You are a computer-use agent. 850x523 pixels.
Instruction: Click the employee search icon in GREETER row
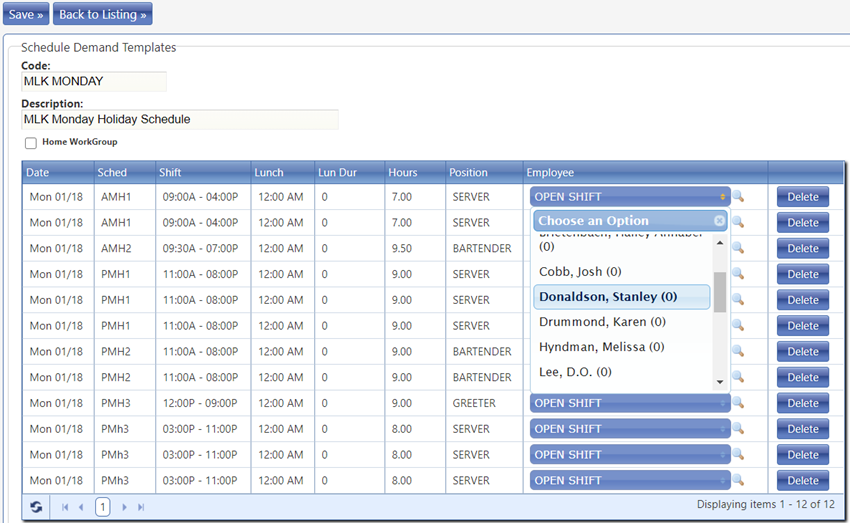(738, 403)
